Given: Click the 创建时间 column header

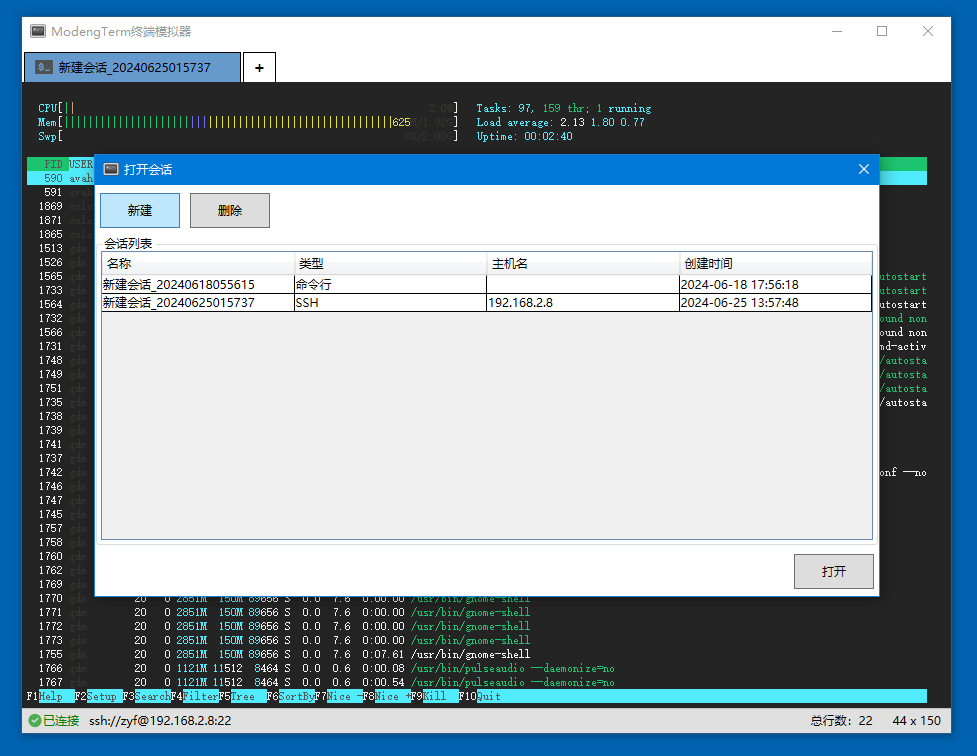Looking at the screenshot, I should pyautogui.click(x=775, y=264).
